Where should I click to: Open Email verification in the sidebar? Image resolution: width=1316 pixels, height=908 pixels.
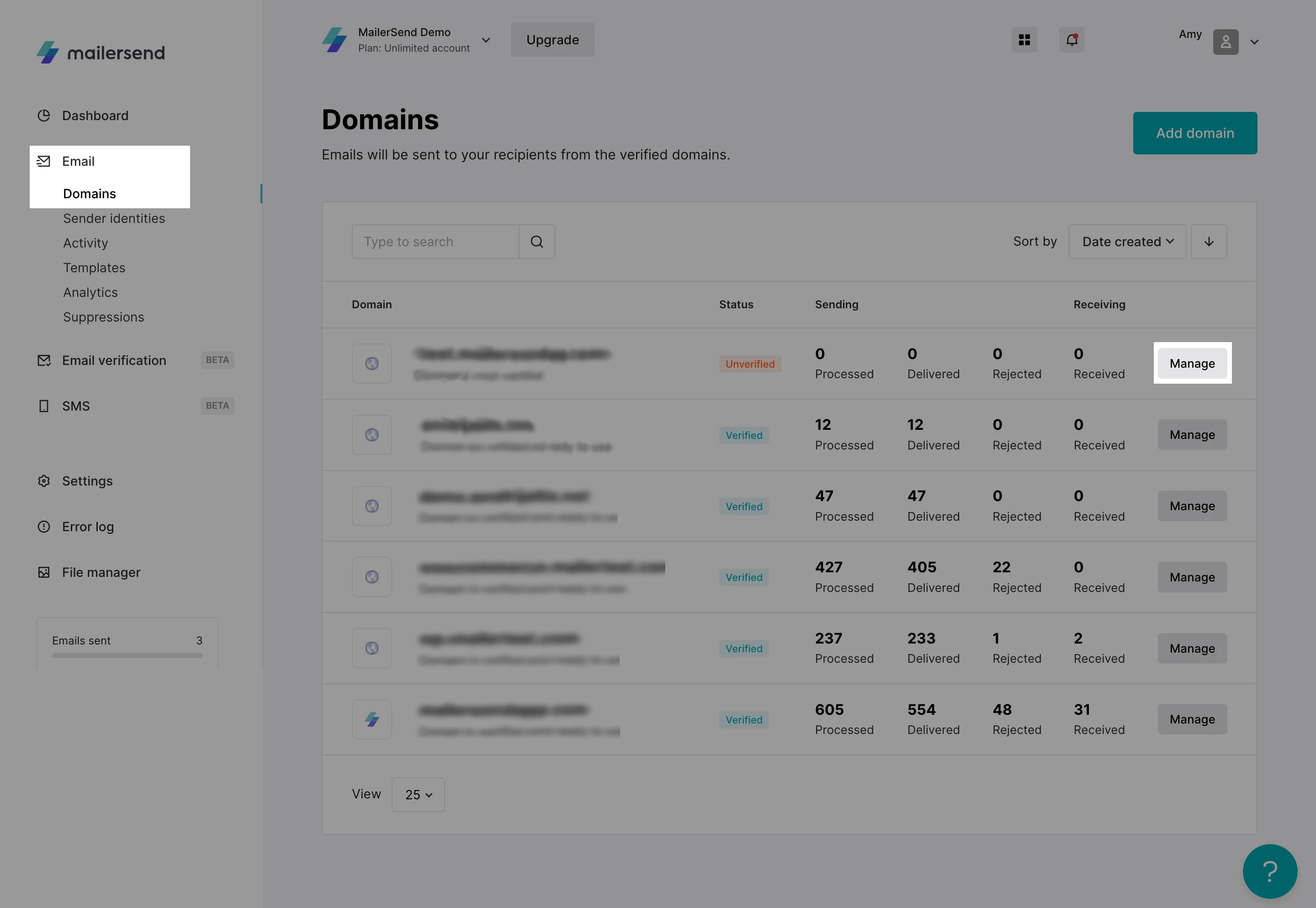pos(114,360)
